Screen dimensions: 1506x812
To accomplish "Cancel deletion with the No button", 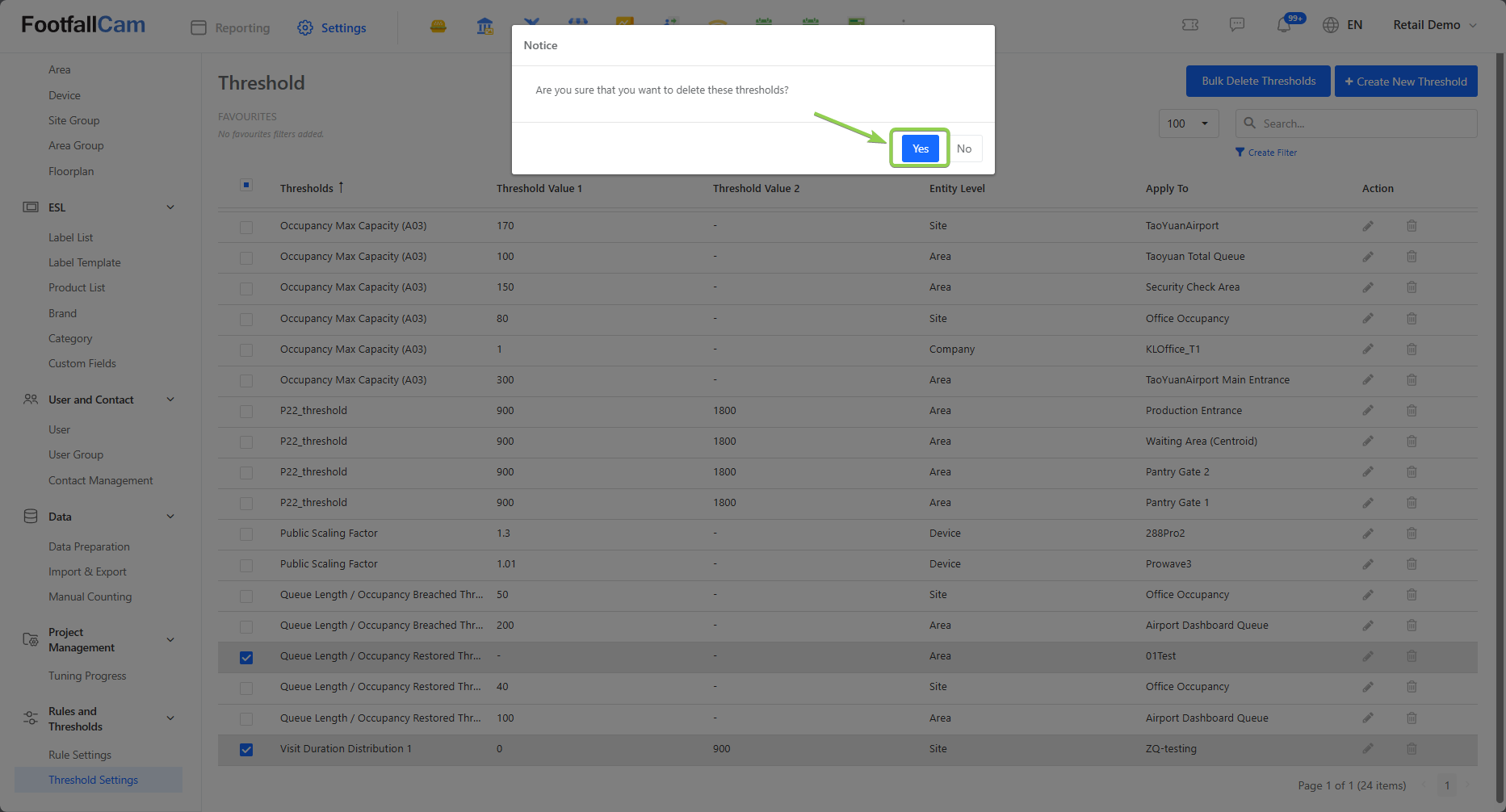I will tap(963, 149).
